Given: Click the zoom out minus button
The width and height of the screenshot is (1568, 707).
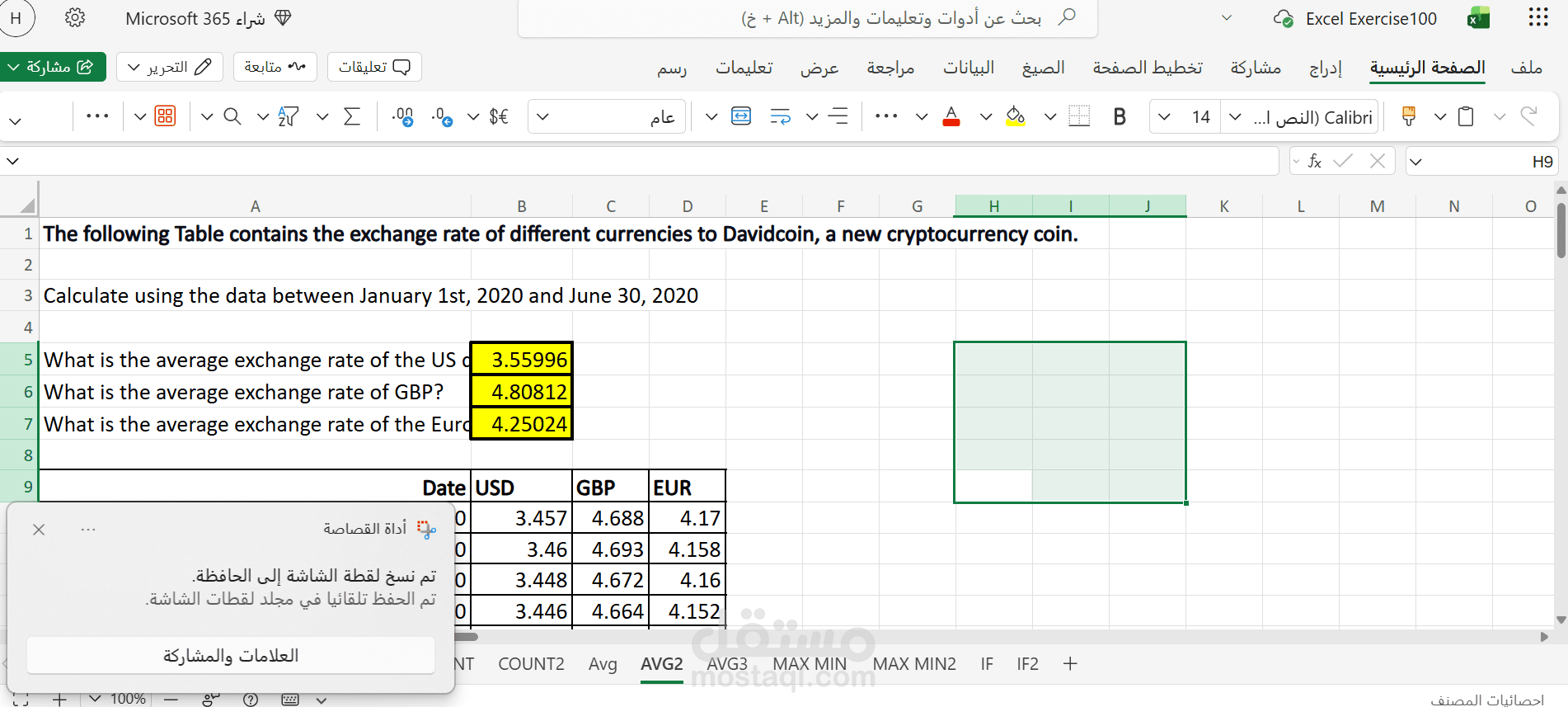Looking at the screenshot, I should 171,700.
